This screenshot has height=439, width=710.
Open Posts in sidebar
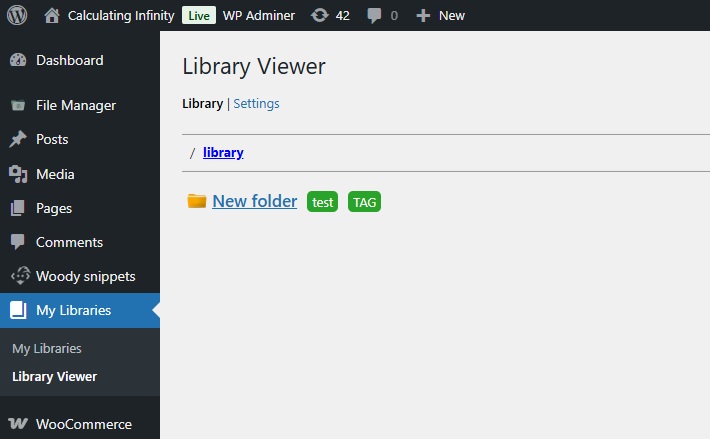52,139
